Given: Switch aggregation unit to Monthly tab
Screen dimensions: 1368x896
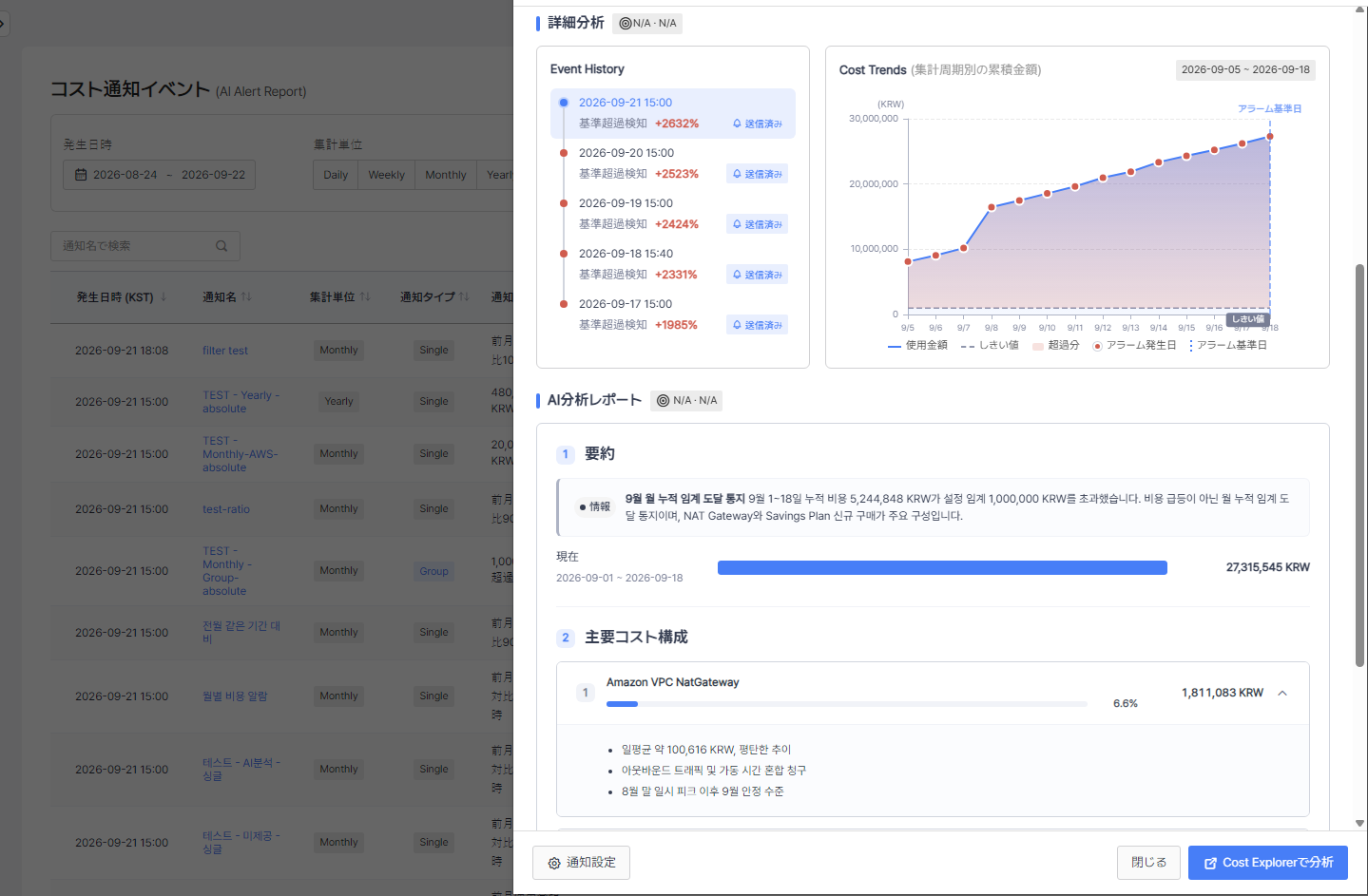Looking at the screenshot, I should coord(445,175).
